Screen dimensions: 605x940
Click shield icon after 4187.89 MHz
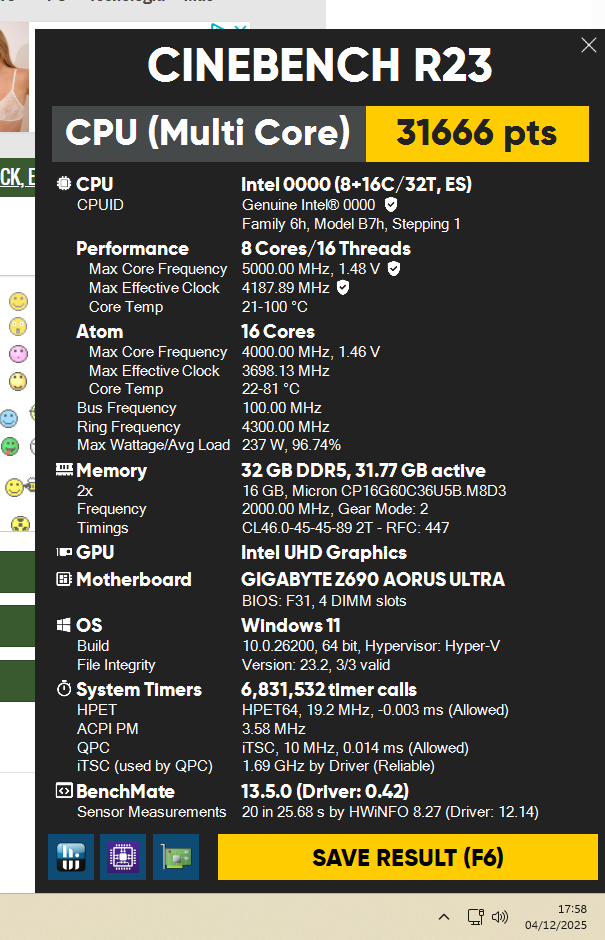coord(342,288)
